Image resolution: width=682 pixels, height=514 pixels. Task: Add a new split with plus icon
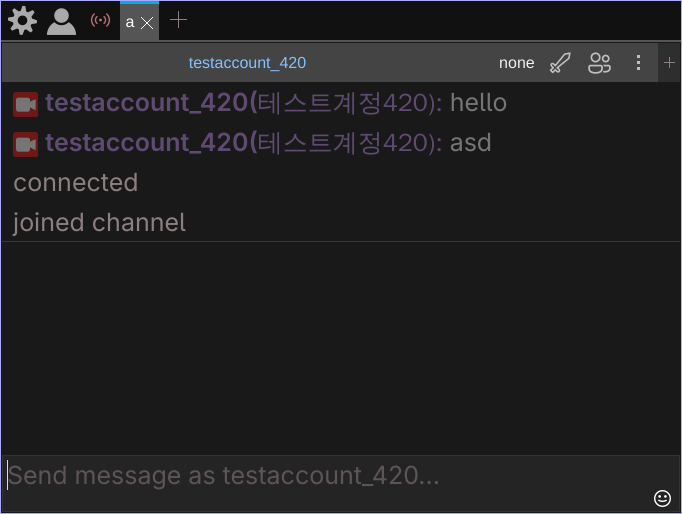click(670, 63)
